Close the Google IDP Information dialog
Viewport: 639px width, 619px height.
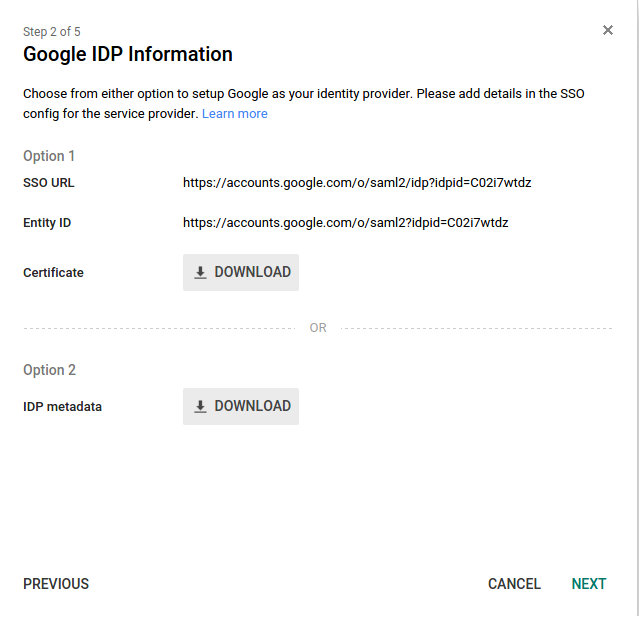pos(608,30)
